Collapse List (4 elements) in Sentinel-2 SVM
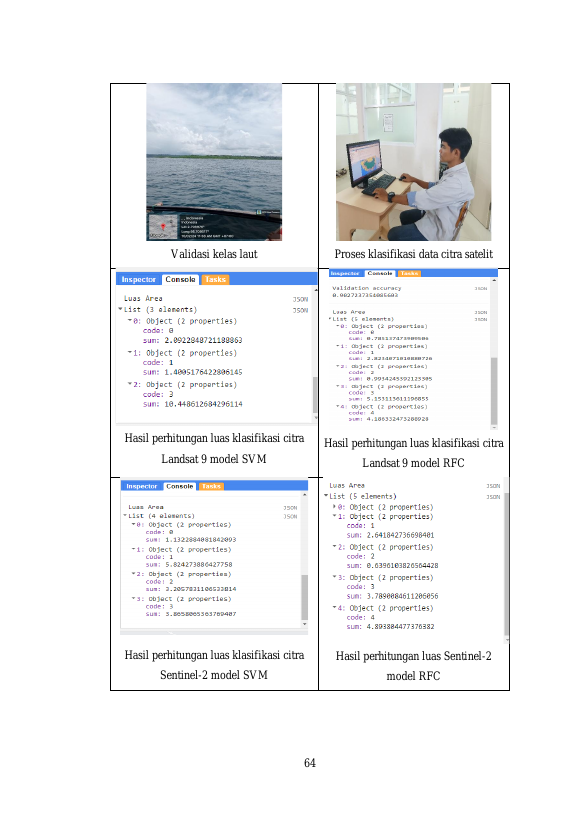 125,516
